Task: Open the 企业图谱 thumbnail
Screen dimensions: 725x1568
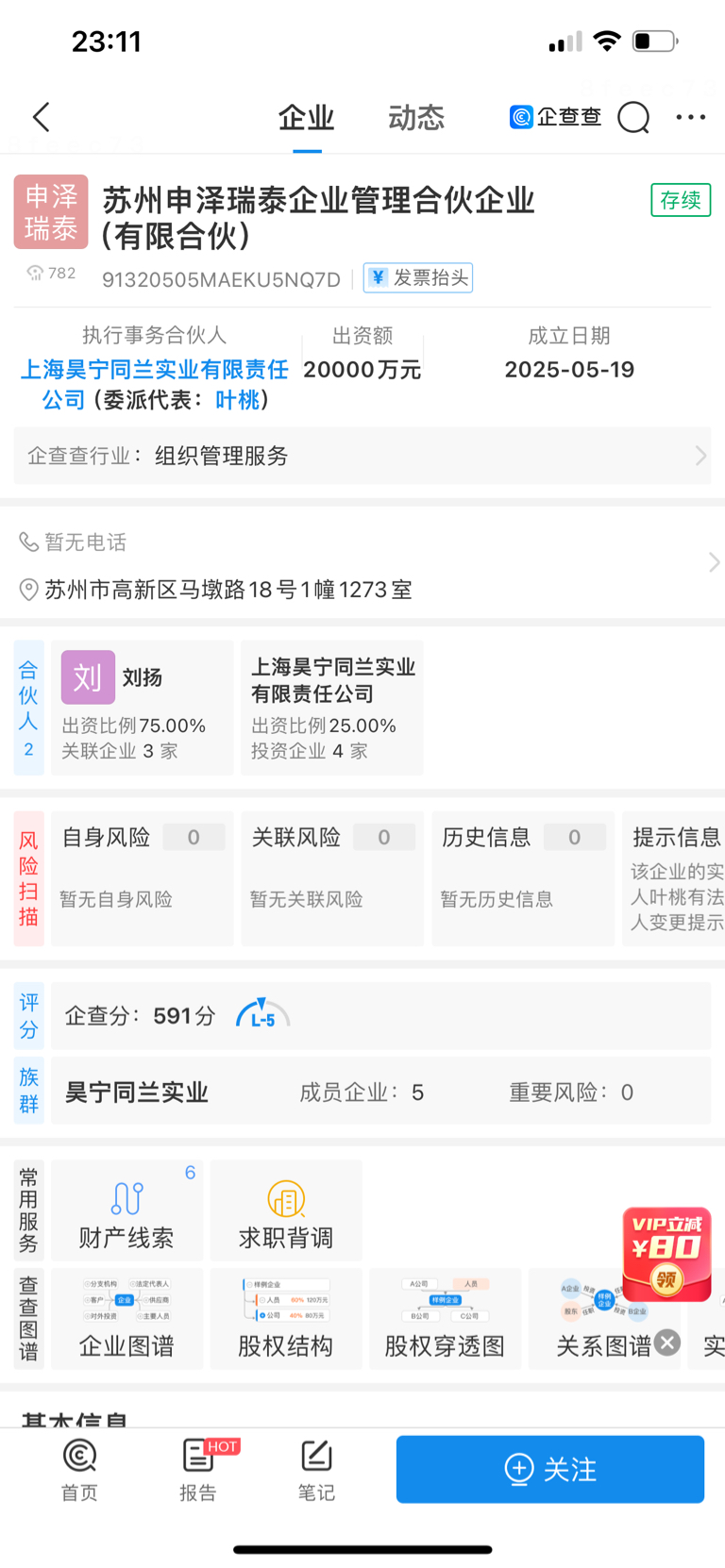Action: pos(127,1318)
